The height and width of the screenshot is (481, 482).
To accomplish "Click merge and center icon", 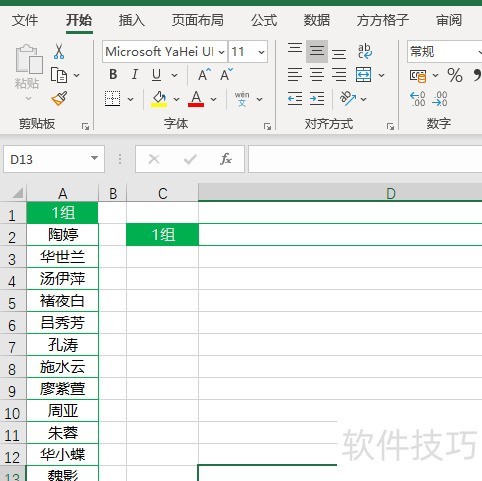I will click(363, 75).
